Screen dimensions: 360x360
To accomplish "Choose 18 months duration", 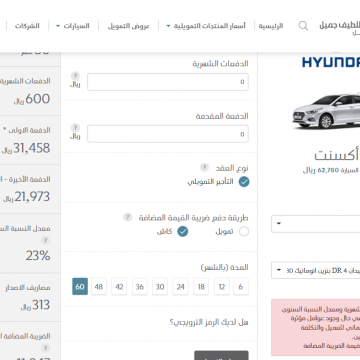I will point(201,287).
